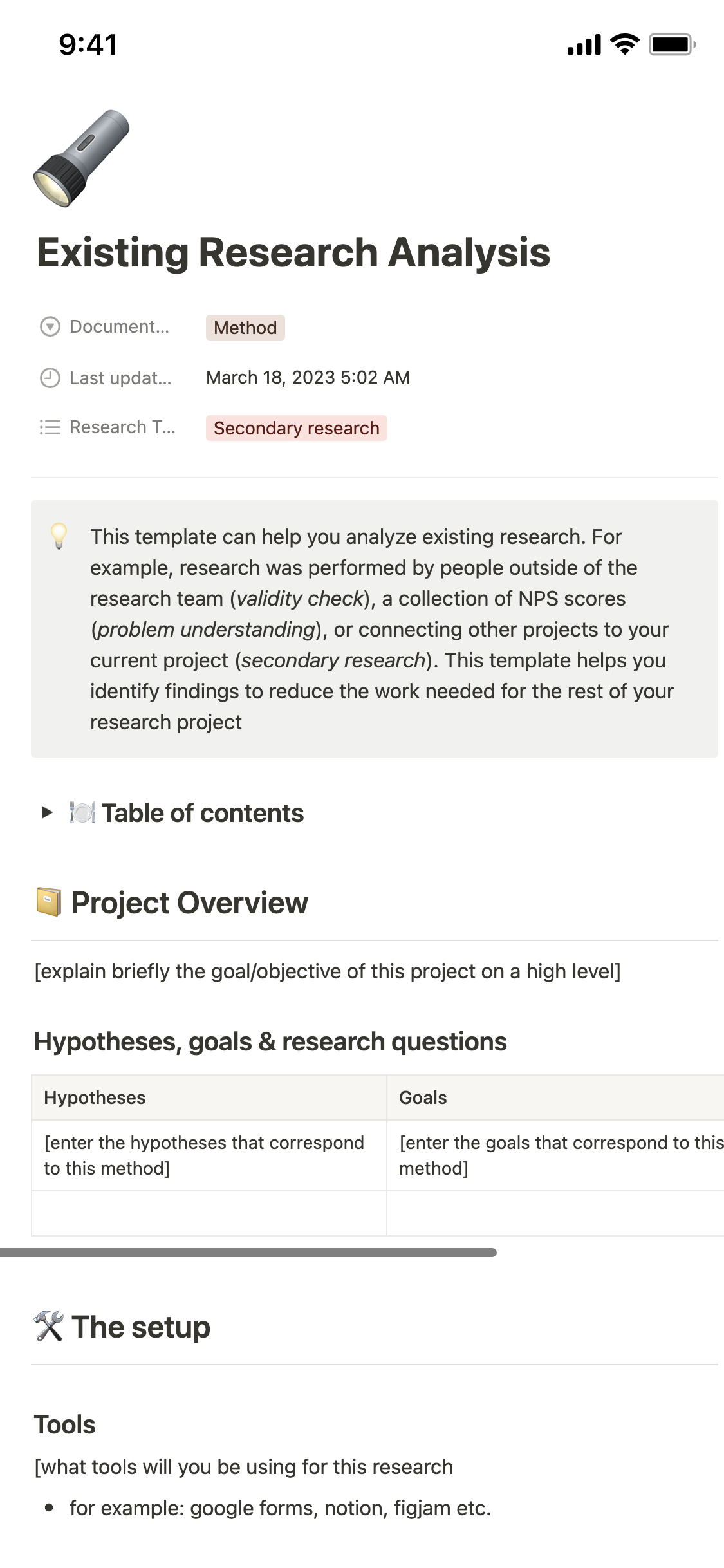Image resolution: width=724 pixels, height=1568 pixels.
Task: Tap the plate emoji beside Table of contents
Action: 82,813
